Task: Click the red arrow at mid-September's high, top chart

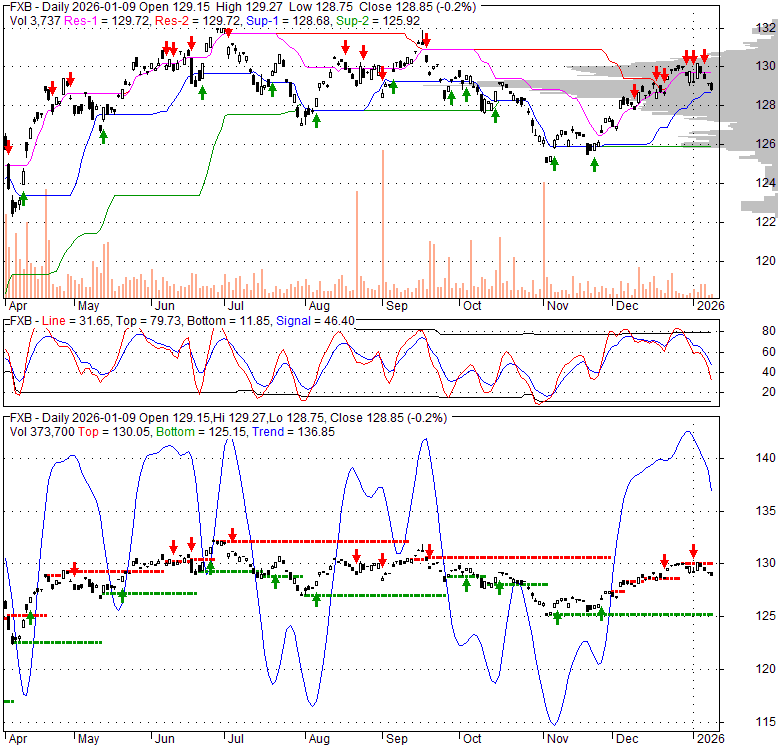Action: tap(426, 40)
